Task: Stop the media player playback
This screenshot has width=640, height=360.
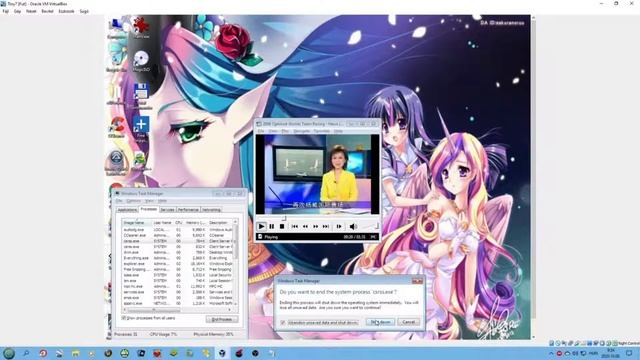Action: coord(282,226)
